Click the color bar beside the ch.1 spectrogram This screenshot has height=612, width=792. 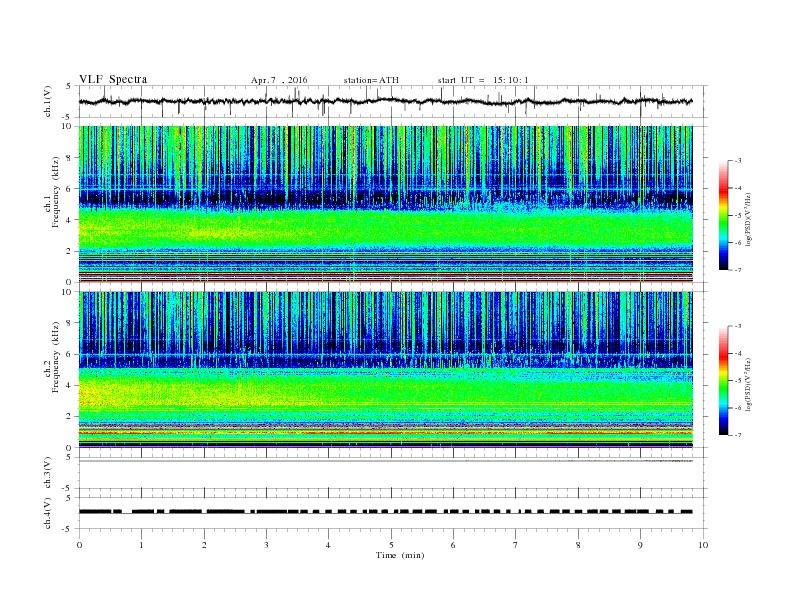[x=723, y=215]
